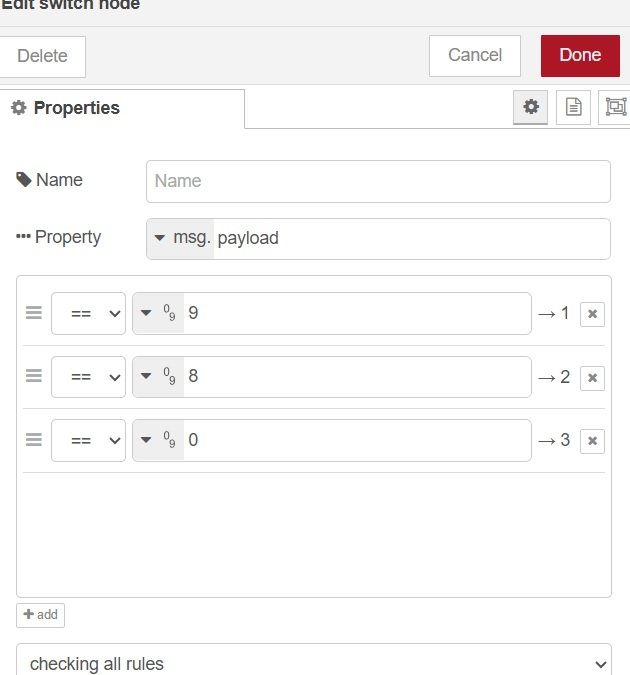This screenshot has height=675, width=630.
Task: Click the node settings gear icon
Action: point(531,107)
